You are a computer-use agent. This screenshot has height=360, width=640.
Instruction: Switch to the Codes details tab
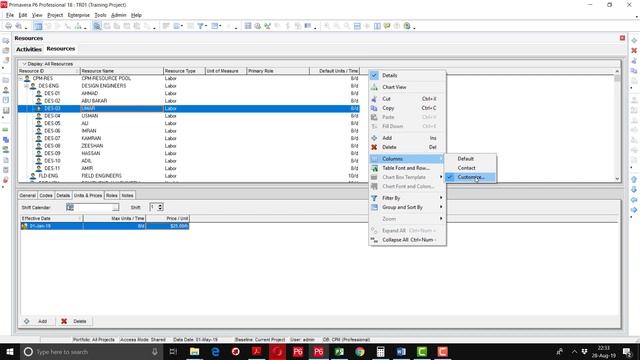tap(46, 196)
